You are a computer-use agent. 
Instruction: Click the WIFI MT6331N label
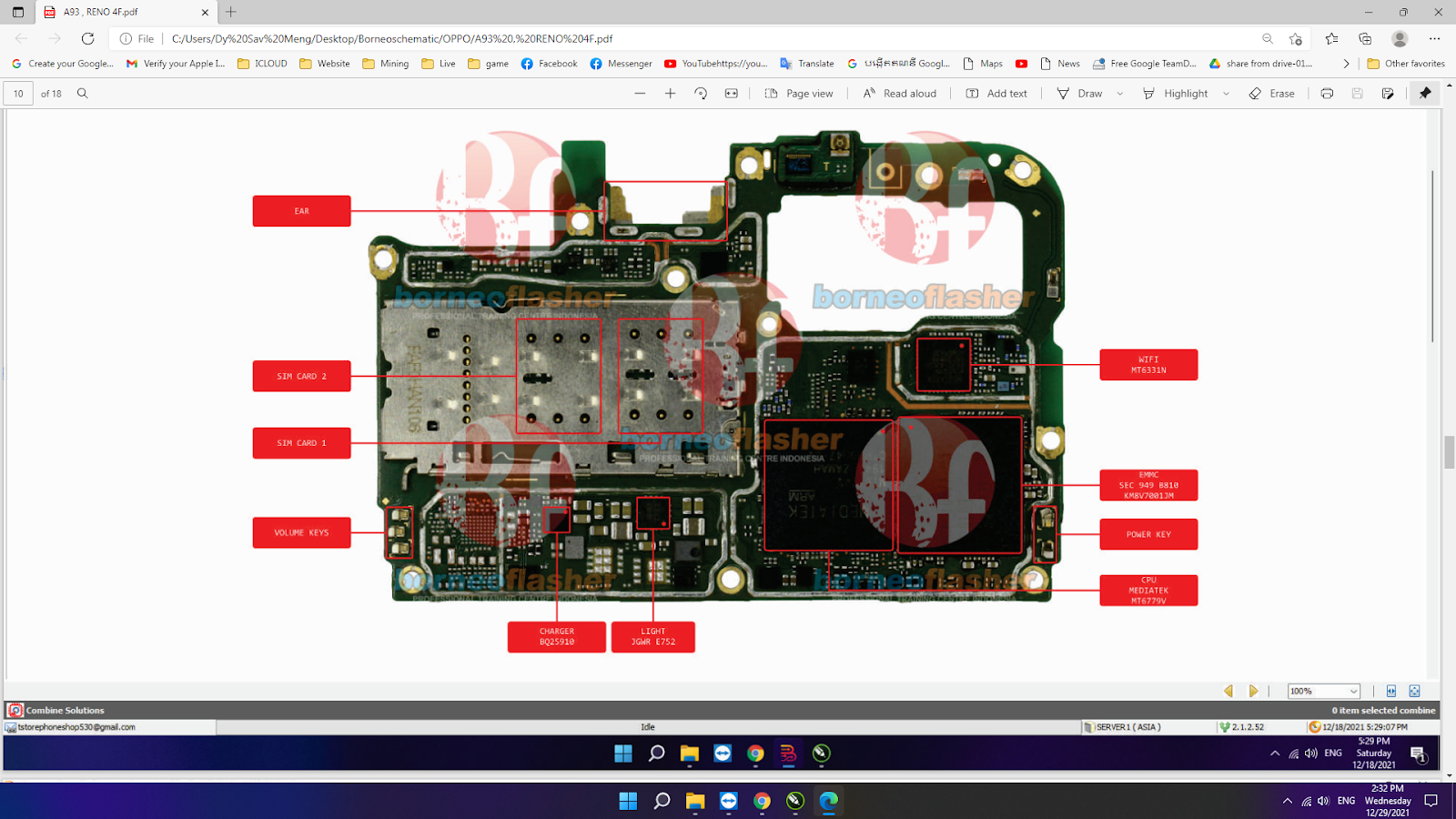1148,365
